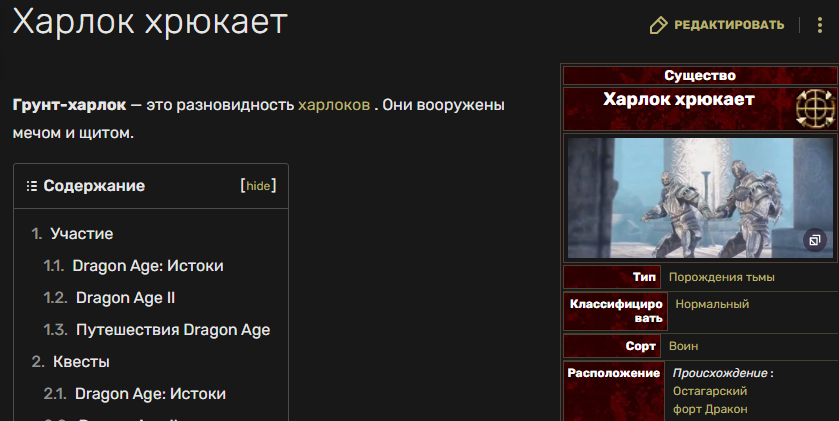
Task: Click the table of contents list icon
Action: click(32, 186)
